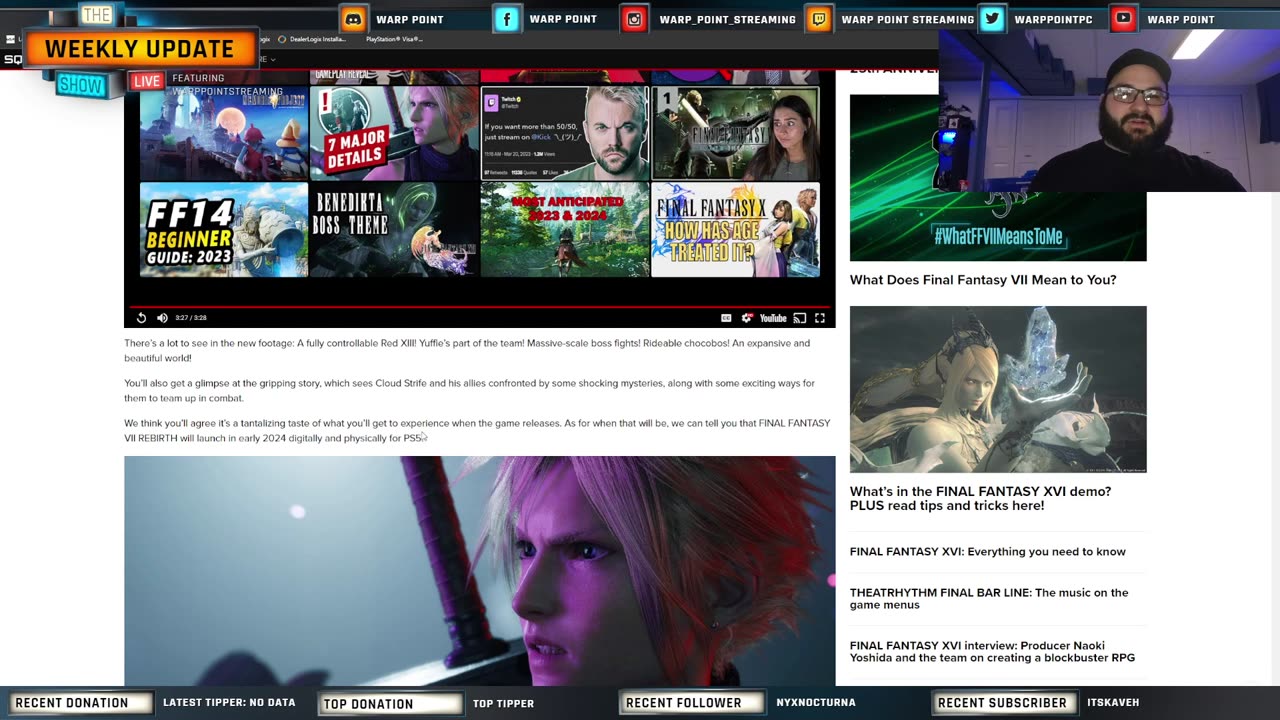The image size is (1280, 720).
Task: Open the DealerLogix Installa... bookmark
Action: pos(312,39)
